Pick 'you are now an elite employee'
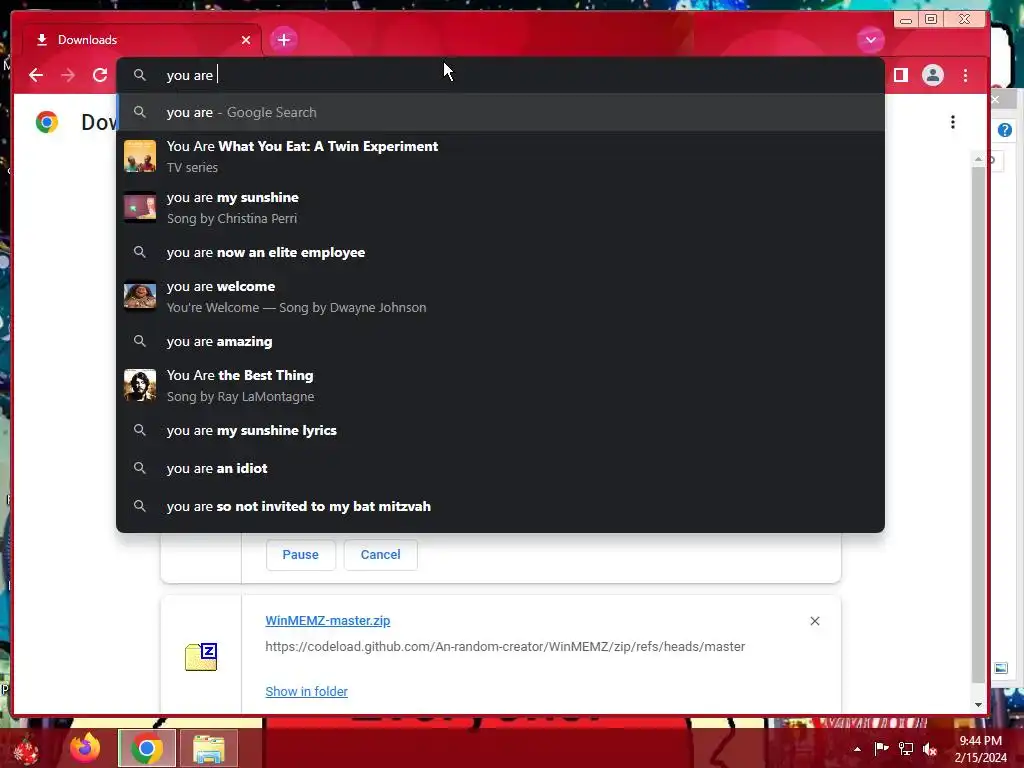 [x=500, y=252]
